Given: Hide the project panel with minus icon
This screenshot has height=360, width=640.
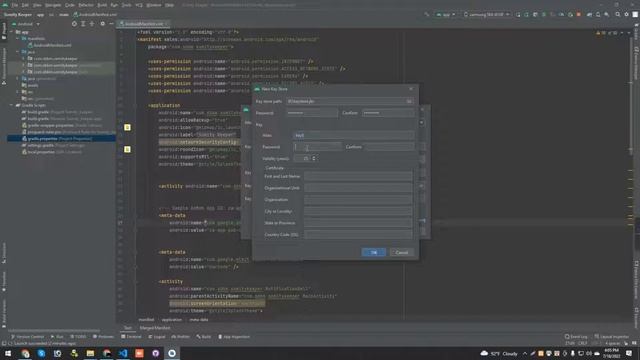Looking at the screenshot, I should point(111,24).
